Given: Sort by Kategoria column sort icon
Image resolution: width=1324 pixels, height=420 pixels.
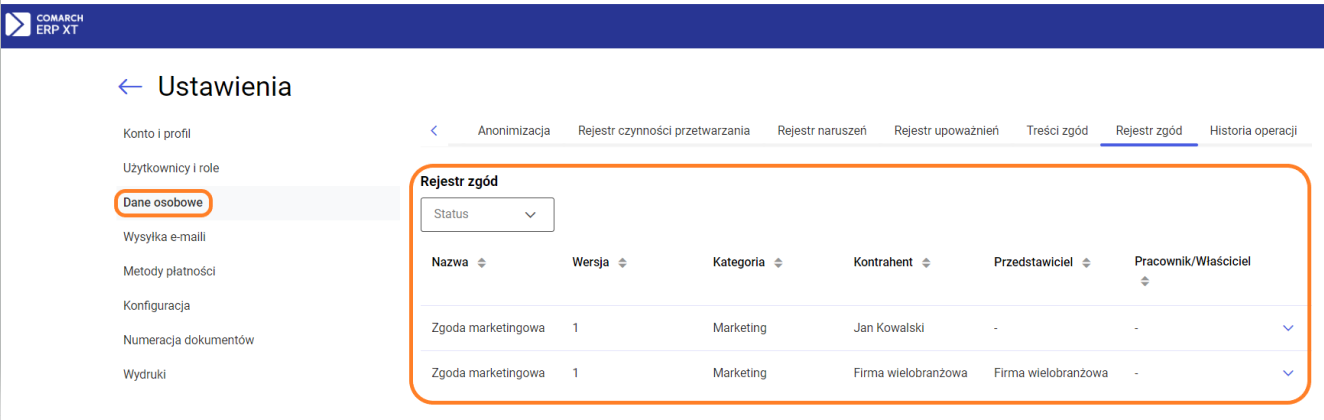Looking at the screenshot, I should pyautogui.click(x=778, y=263).
